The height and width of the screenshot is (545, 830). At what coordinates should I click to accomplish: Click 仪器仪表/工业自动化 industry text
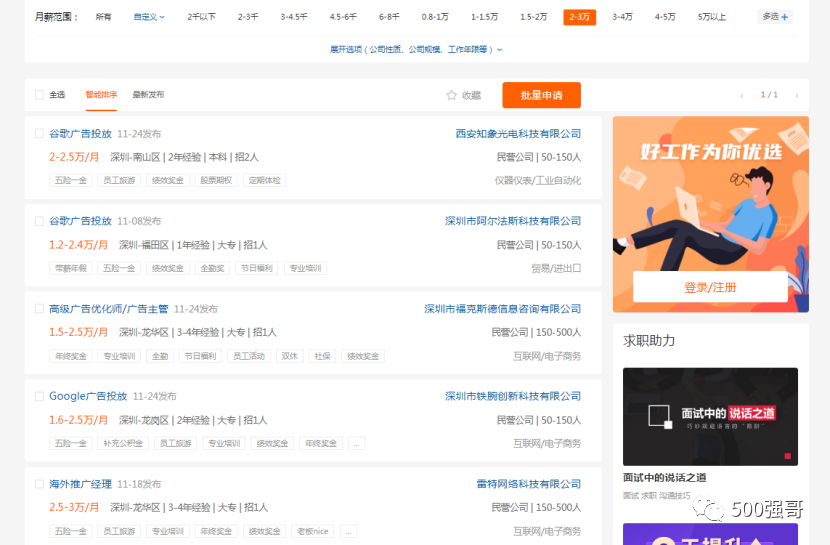[538, 180]
